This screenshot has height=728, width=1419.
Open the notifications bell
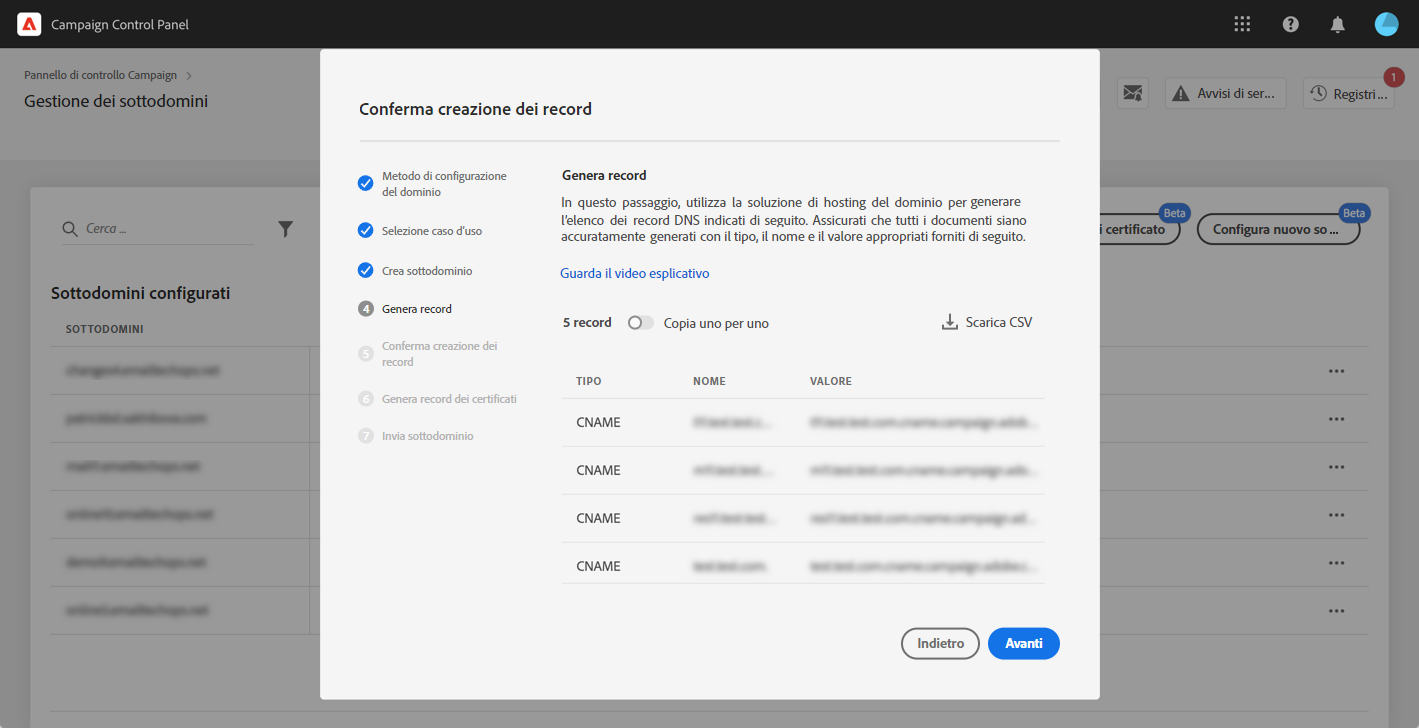coord(1338,24)
